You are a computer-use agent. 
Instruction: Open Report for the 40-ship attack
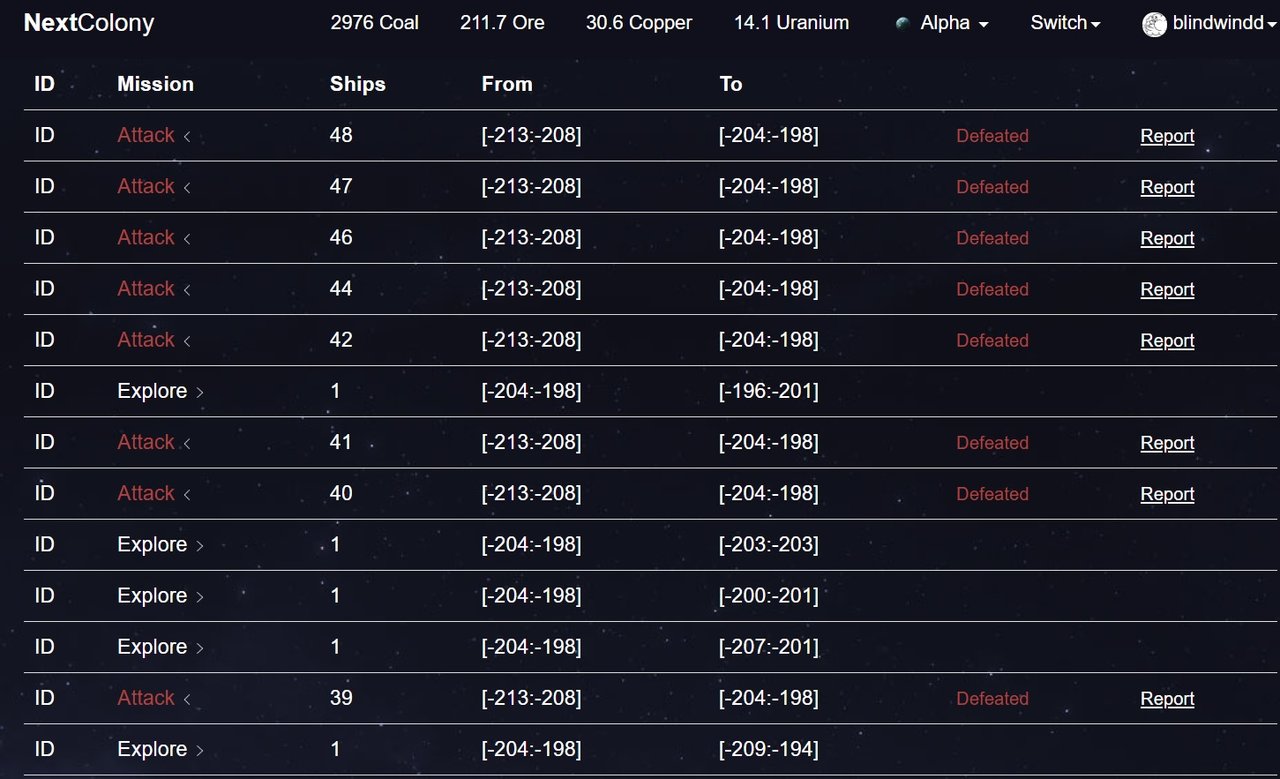click(x=1167, y=494)
